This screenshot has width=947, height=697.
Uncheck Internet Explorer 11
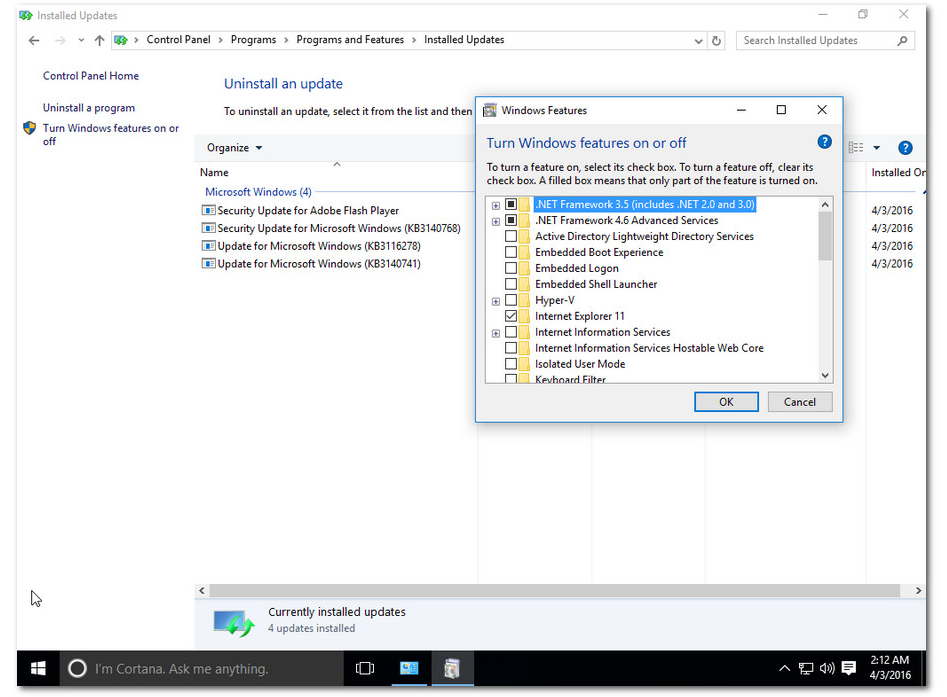coord(511,316)
